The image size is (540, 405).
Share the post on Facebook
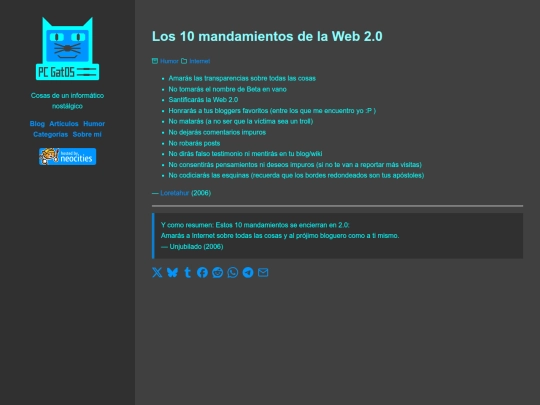202,272
